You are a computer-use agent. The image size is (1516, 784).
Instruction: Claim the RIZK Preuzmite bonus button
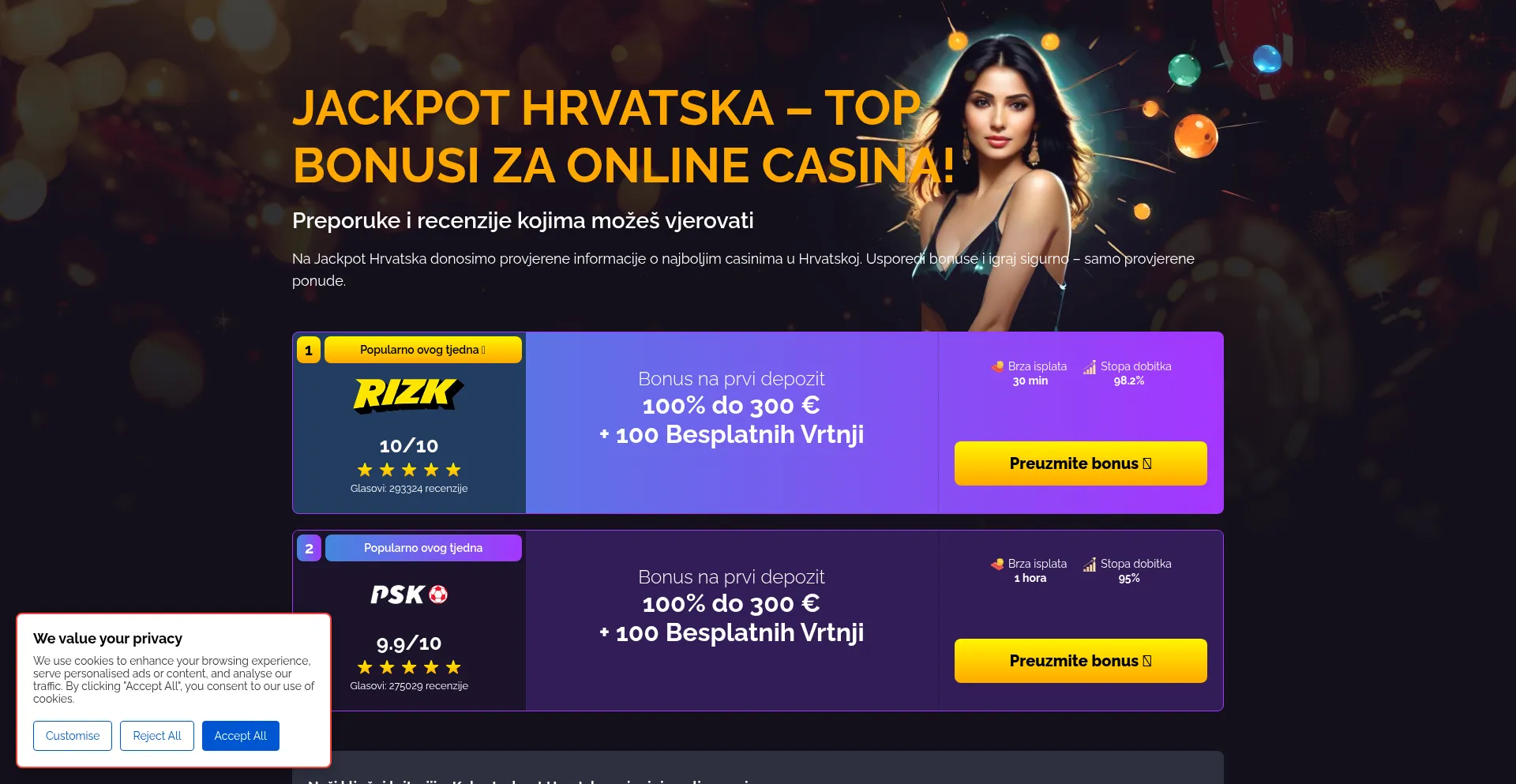tap(1080, 463)
